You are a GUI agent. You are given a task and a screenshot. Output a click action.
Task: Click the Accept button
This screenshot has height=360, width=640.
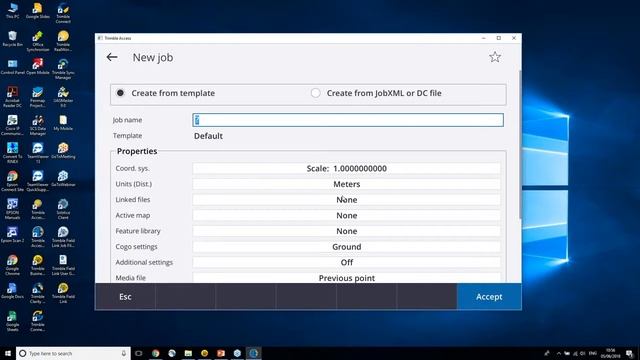coord(489,297)
